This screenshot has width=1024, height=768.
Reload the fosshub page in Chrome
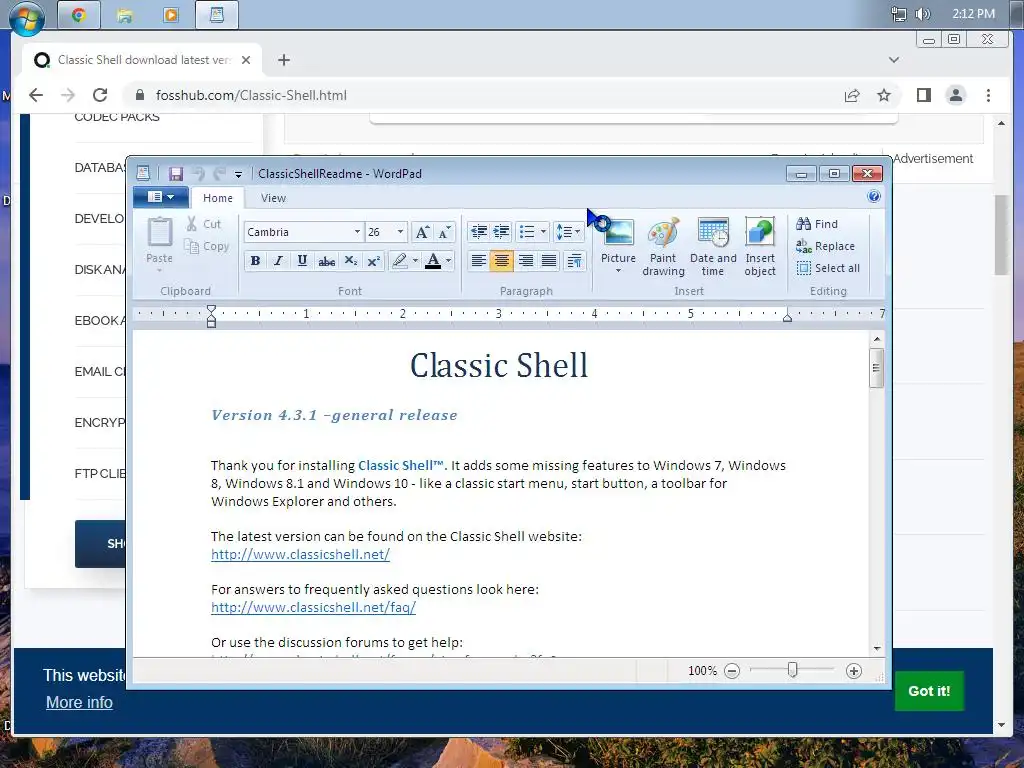(100, 95)
